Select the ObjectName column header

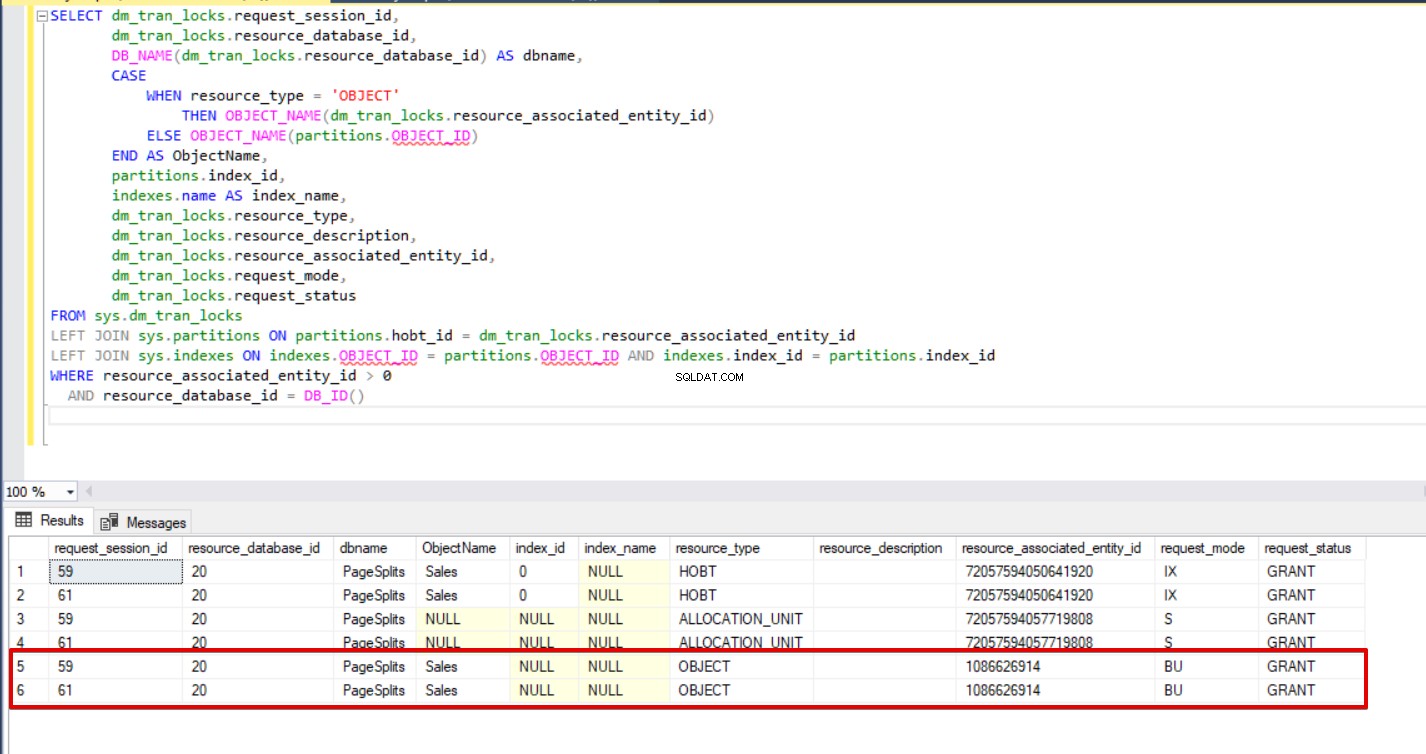click(463, 548)
